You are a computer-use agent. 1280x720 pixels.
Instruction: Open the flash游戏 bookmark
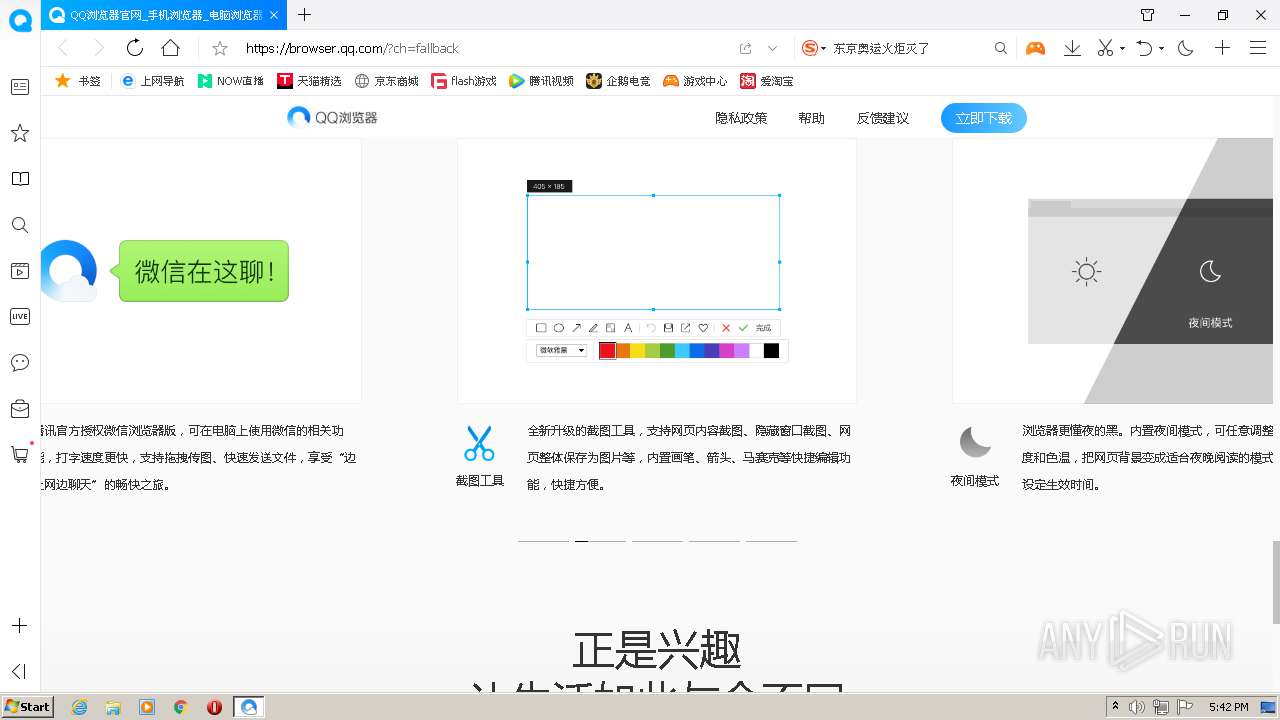pos(464,81)
